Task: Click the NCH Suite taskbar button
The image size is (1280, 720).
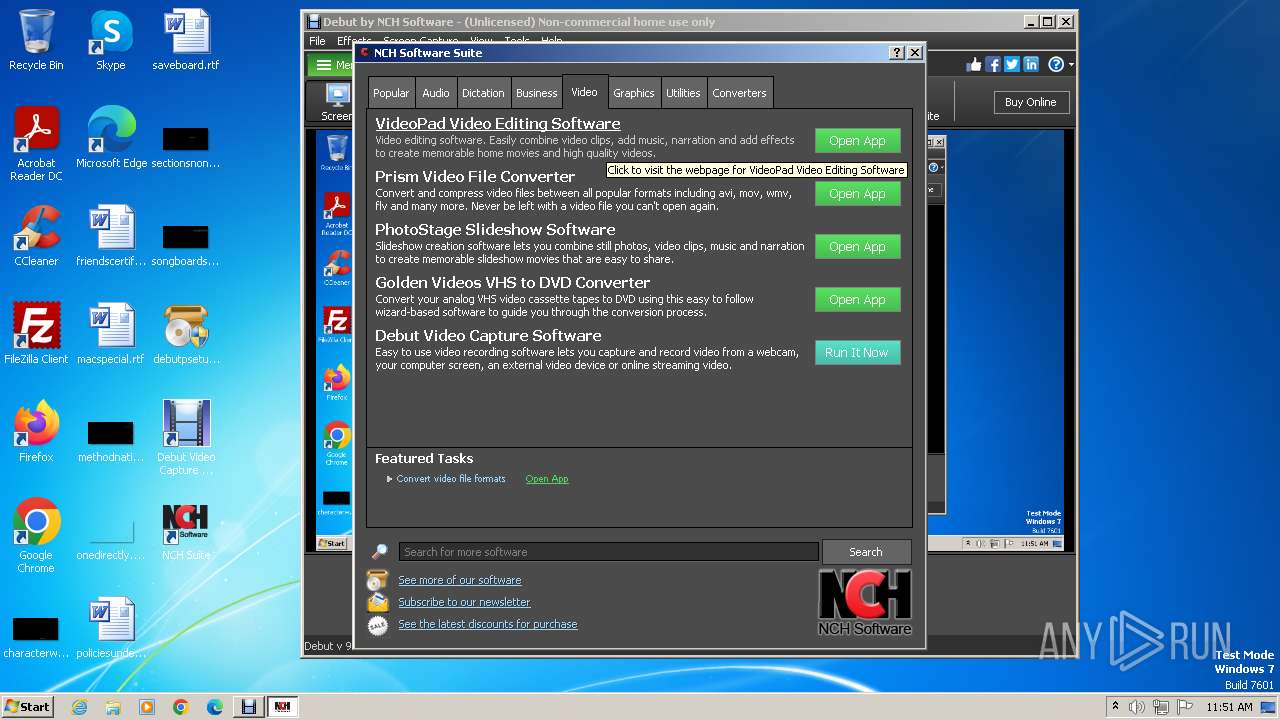Action: coord(282,707)
